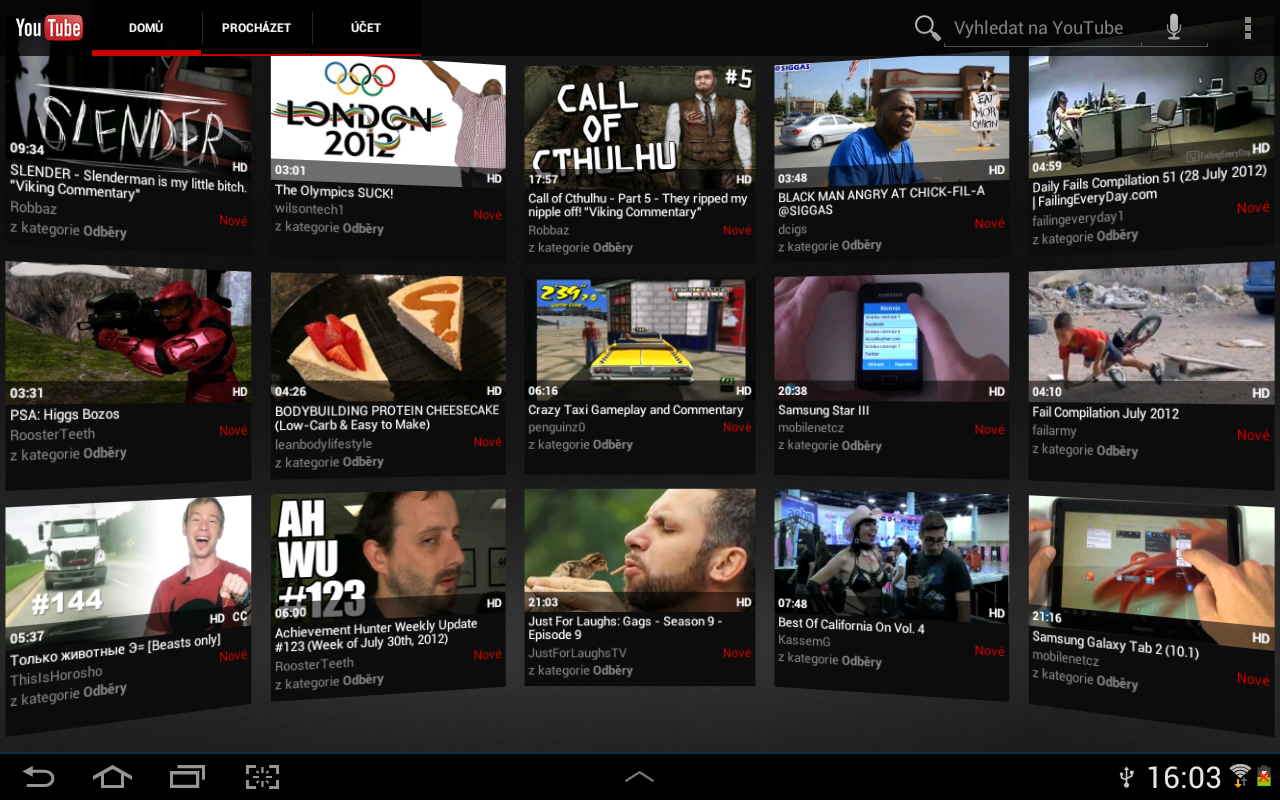The height and width of the screenshot is (800, 1280).
Task: Tap the voice search microphone icon
Action: pyautogui.click(x=1174, y=27)
